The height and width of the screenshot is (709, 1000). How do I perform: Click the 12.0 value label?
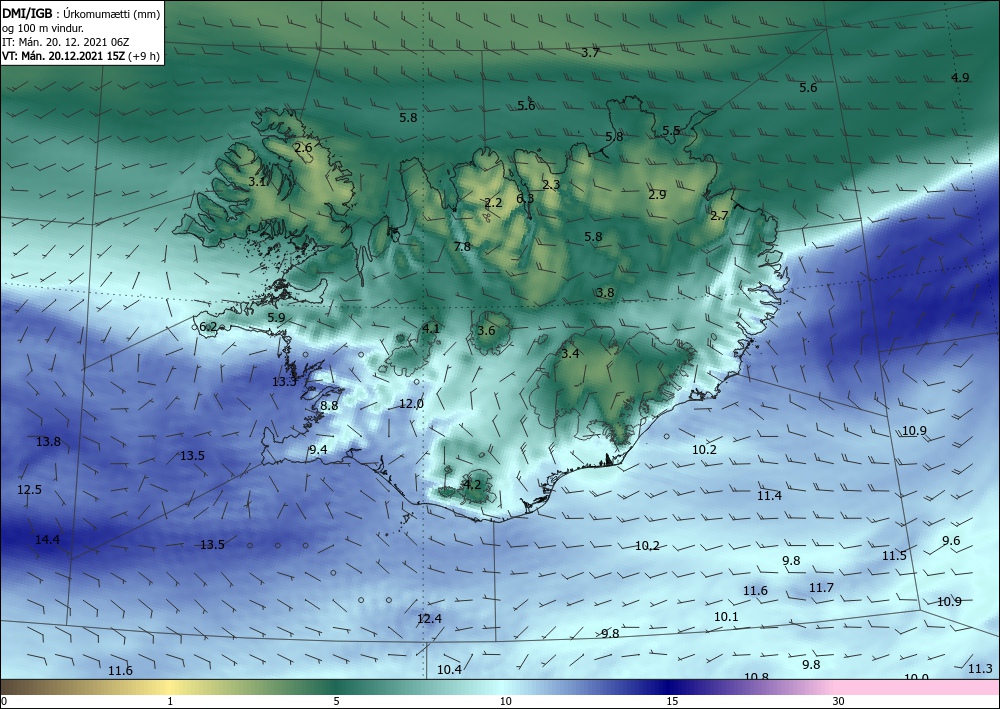[x=411, y=404]
